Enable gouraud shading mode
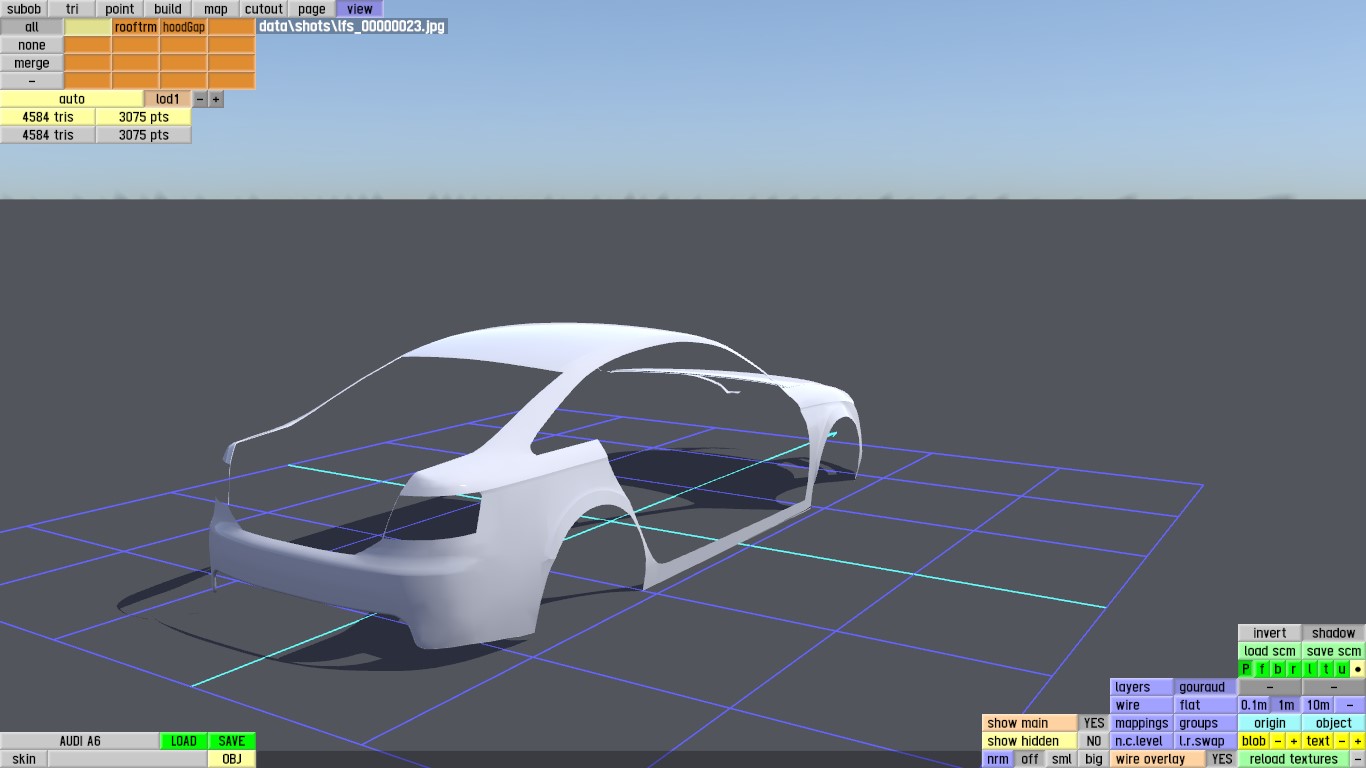Screen dimensions: 1366x768 (x=1205, y=687)
